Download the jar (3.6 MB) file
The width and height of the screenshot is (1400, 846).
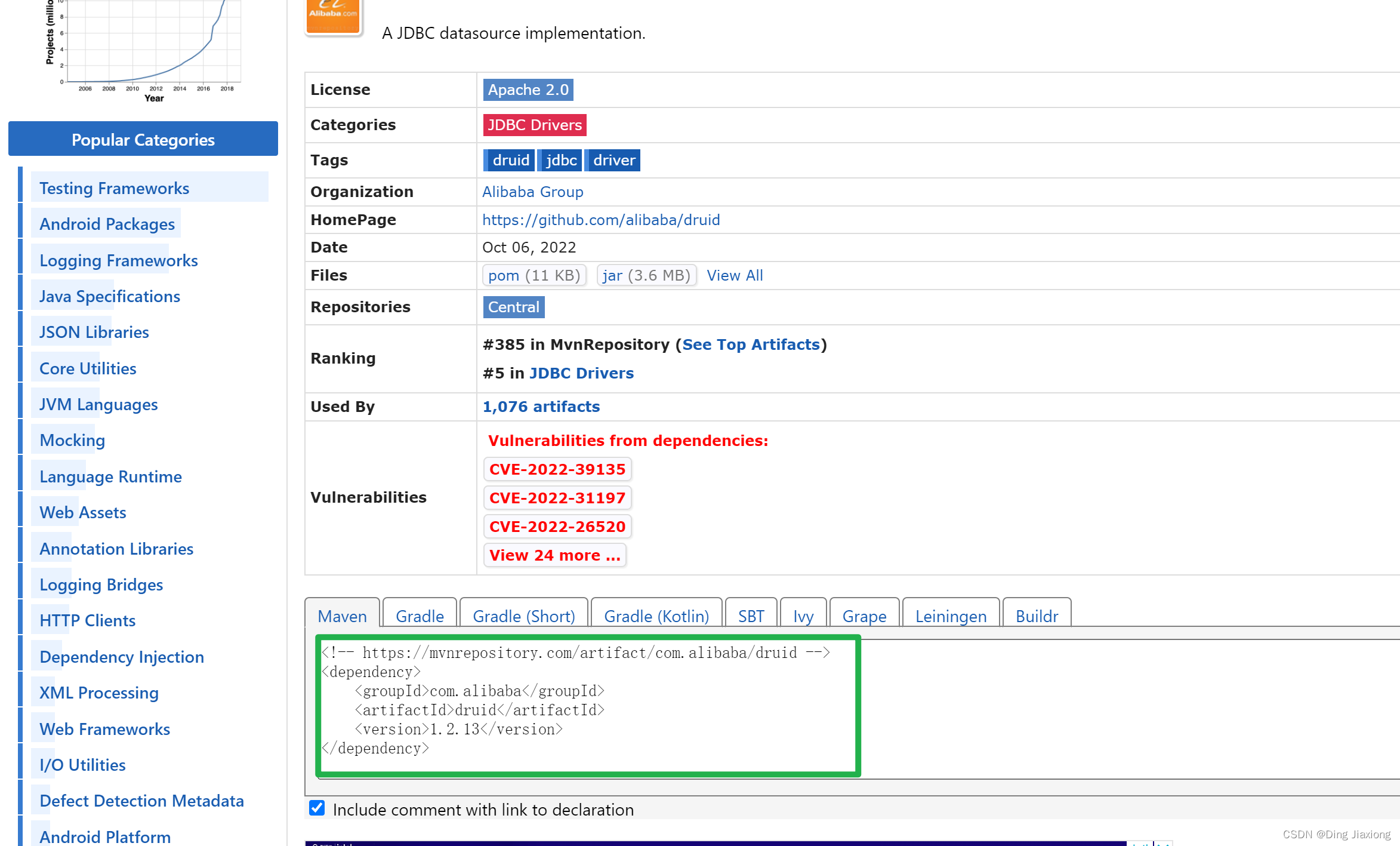point(646,275)
